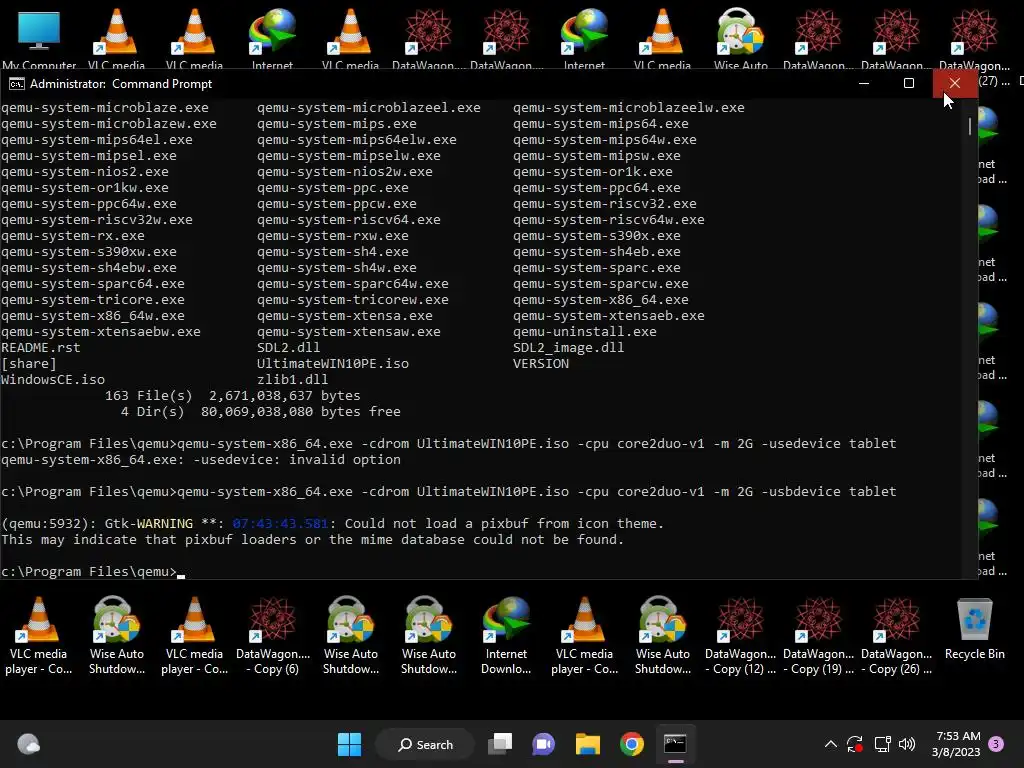The width and height of the screenshot is (1024, 768).
Task: Launch Google Chrome from the taskbar
Action: (x=632, y=744)
